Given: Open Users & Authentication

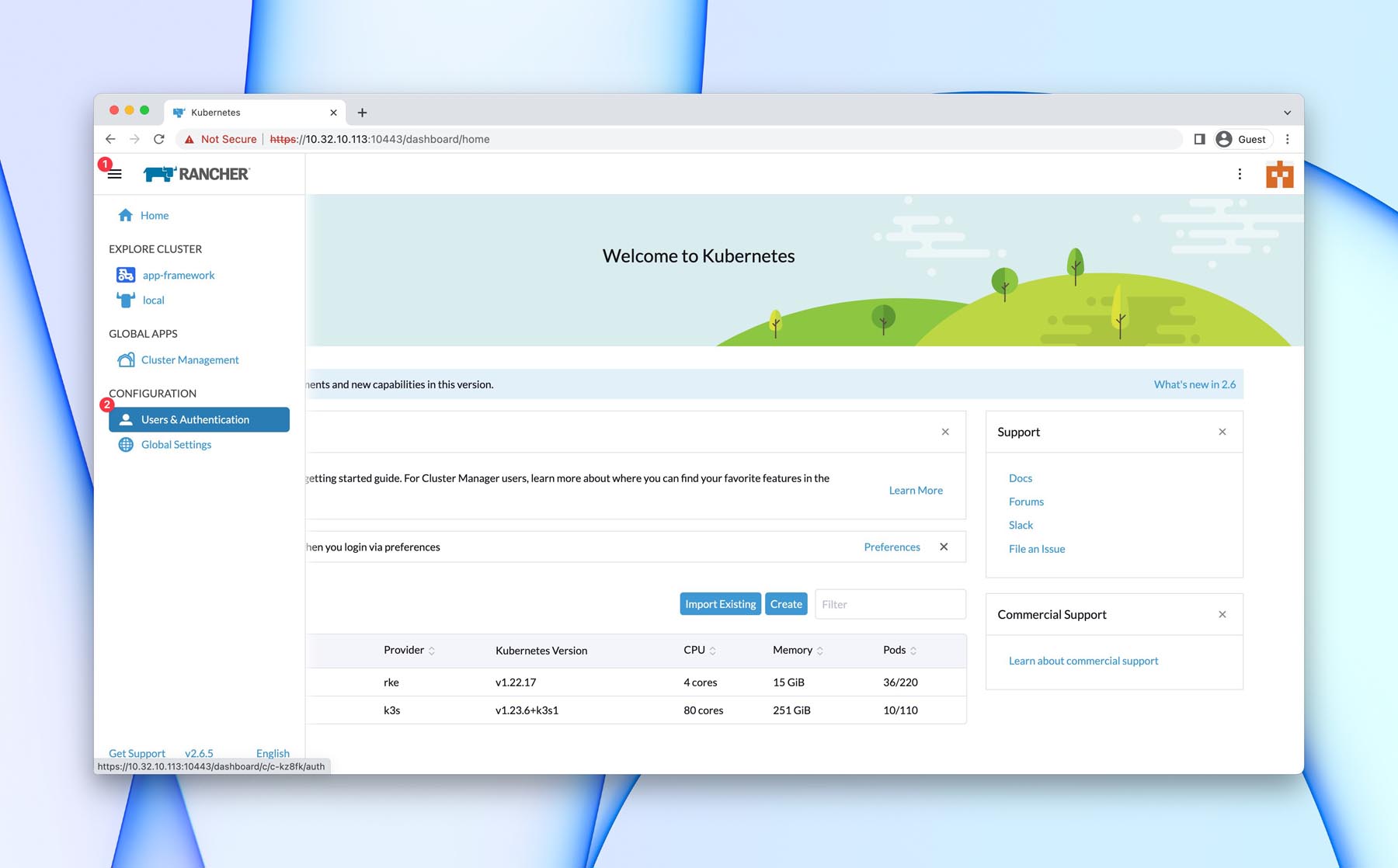Looking at the screenshot, I should 199,419.
